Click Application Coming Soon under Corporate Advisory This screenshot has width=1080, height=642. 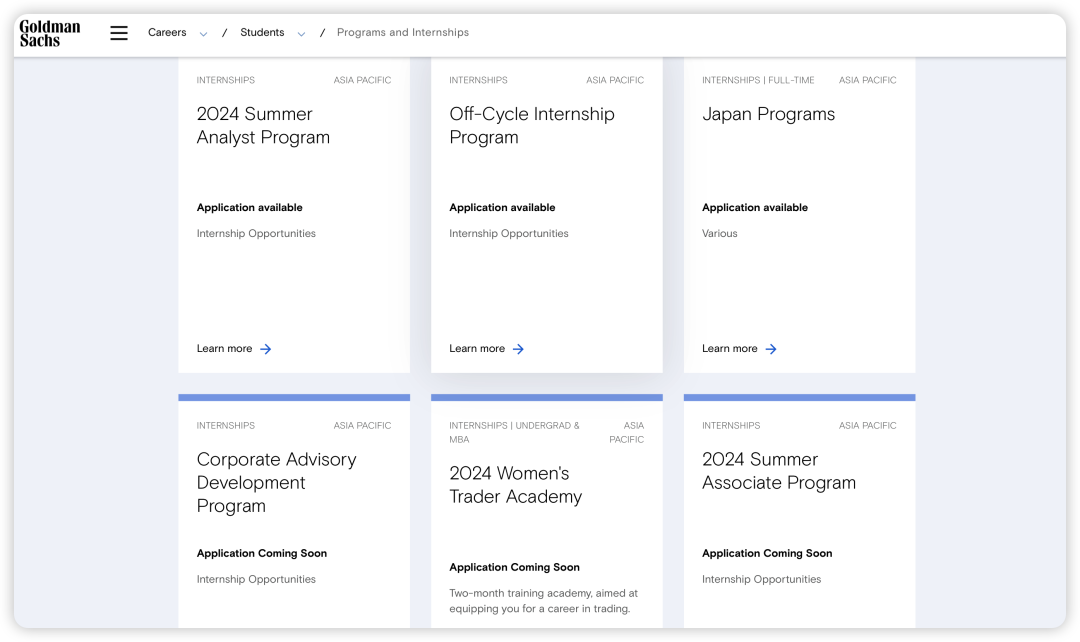[262, 553]
